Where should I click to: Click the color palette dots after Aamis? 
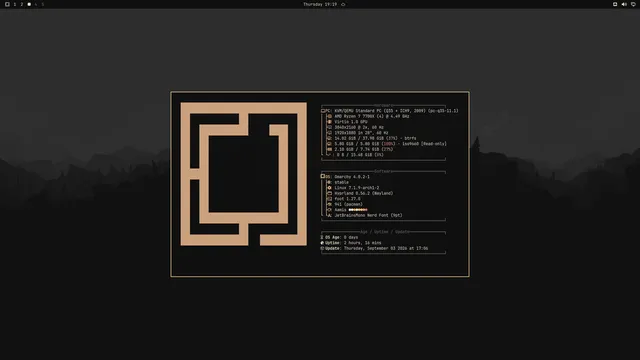358,210
